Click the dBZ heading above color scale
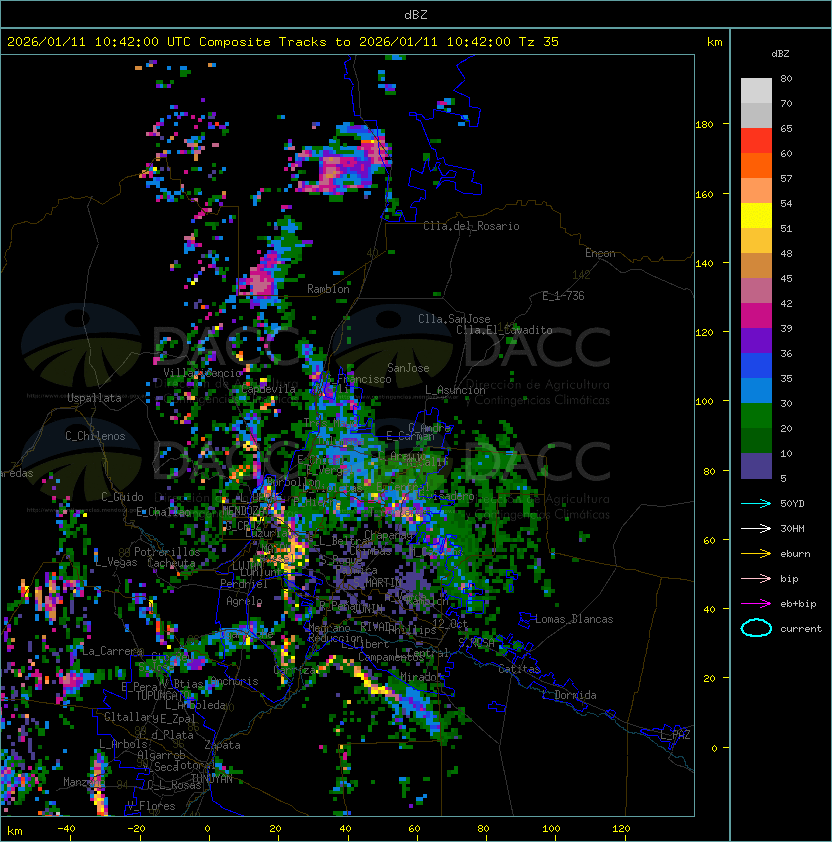Image resolution: width=832 pixels, height=842 pixels. pos(780,54)
